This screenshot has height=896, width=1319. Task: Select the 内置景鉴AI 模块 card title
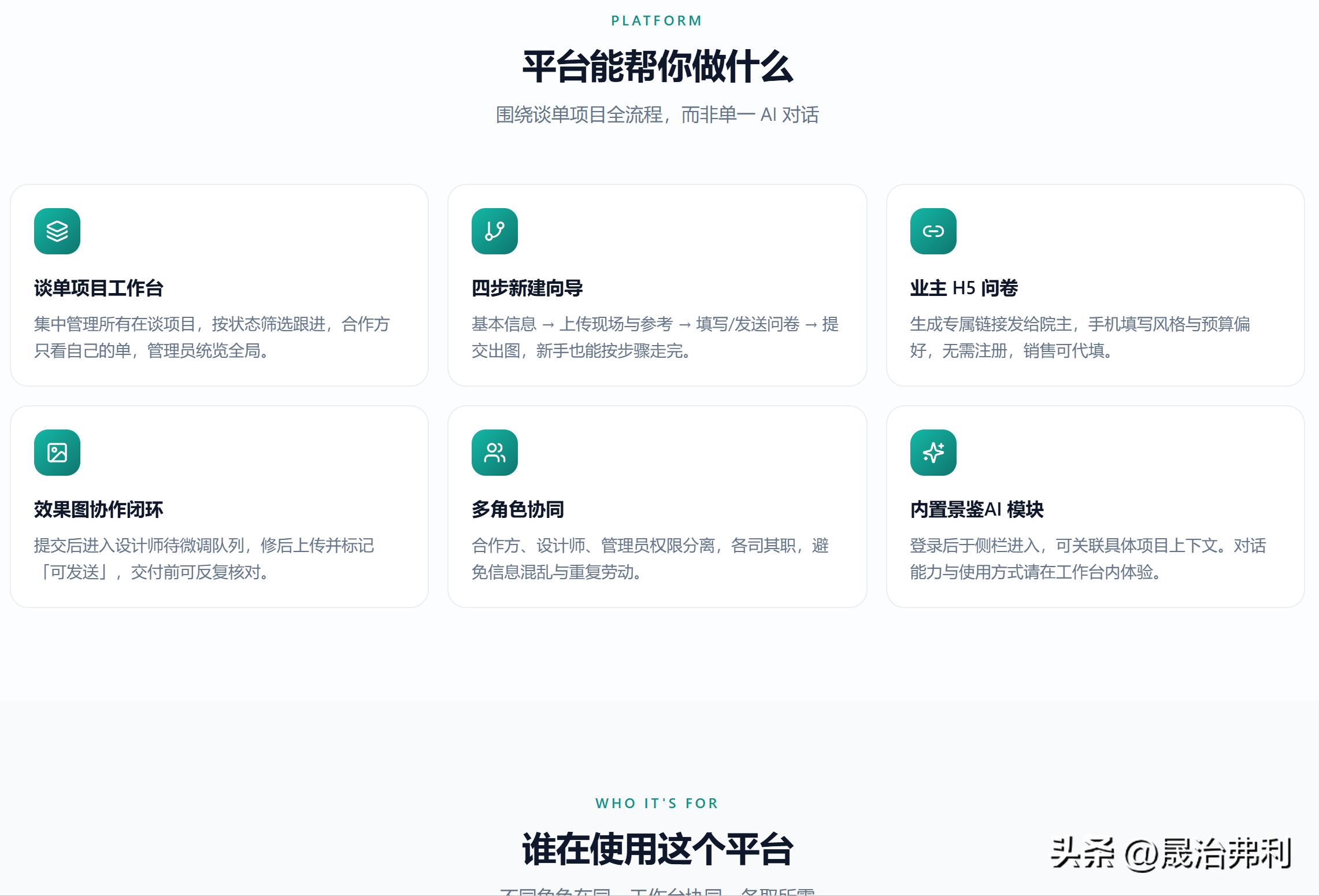tap(977, 509)
